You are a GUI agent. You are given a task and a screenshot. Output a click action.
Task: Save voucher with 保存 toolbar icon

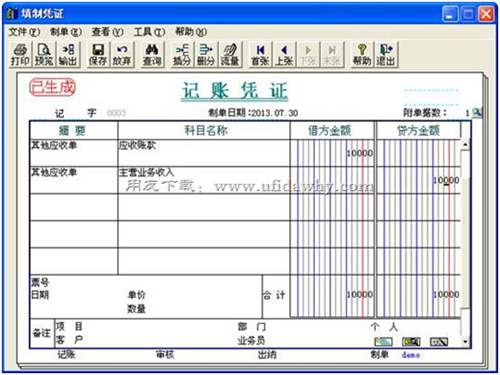[x=98, y=55]
